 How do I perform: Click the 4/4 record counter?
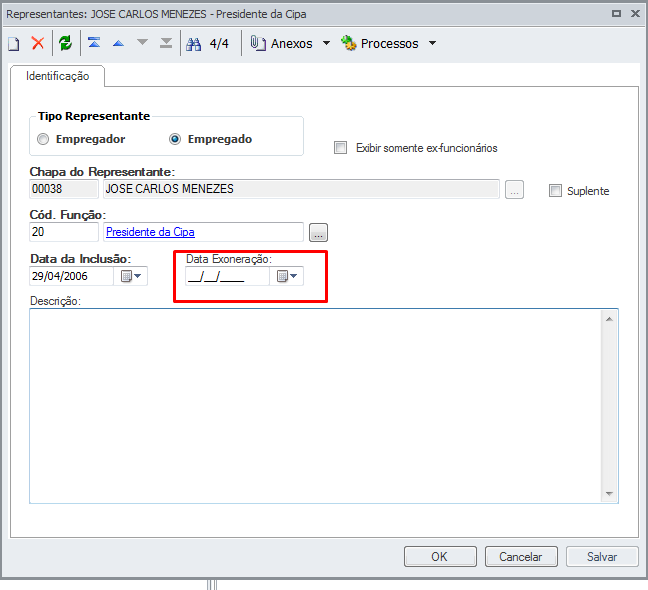pos(219,43)
